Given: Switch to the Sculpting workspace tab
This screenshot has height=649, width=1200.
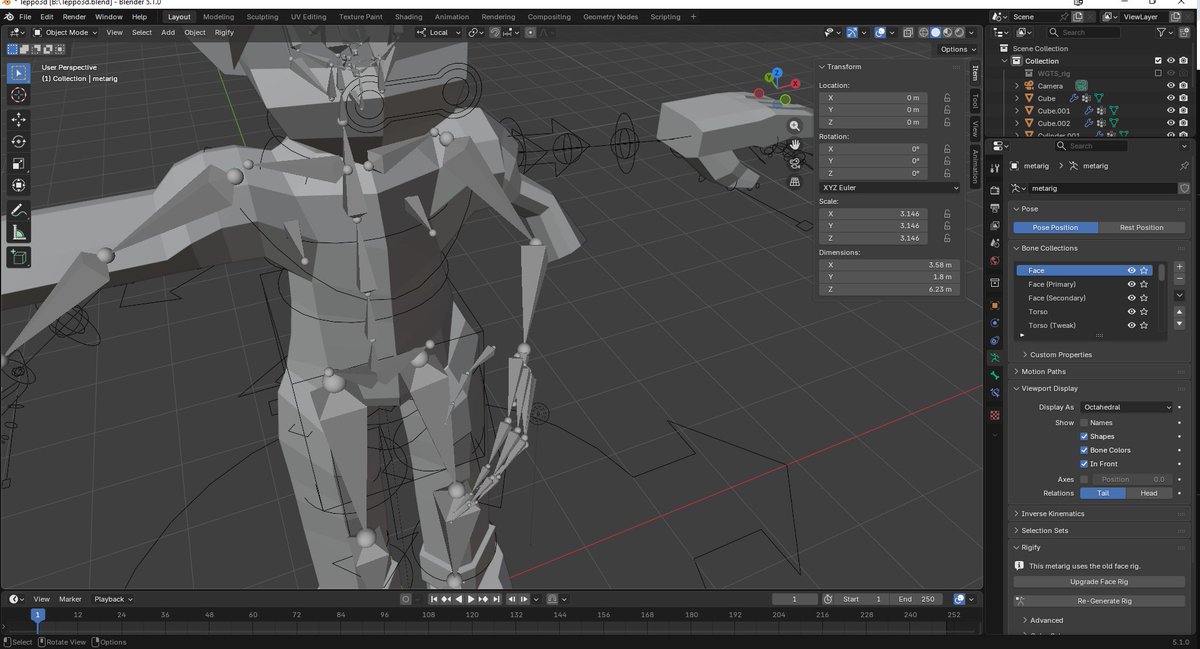Looking at the screenshot, I should point(263,17).
